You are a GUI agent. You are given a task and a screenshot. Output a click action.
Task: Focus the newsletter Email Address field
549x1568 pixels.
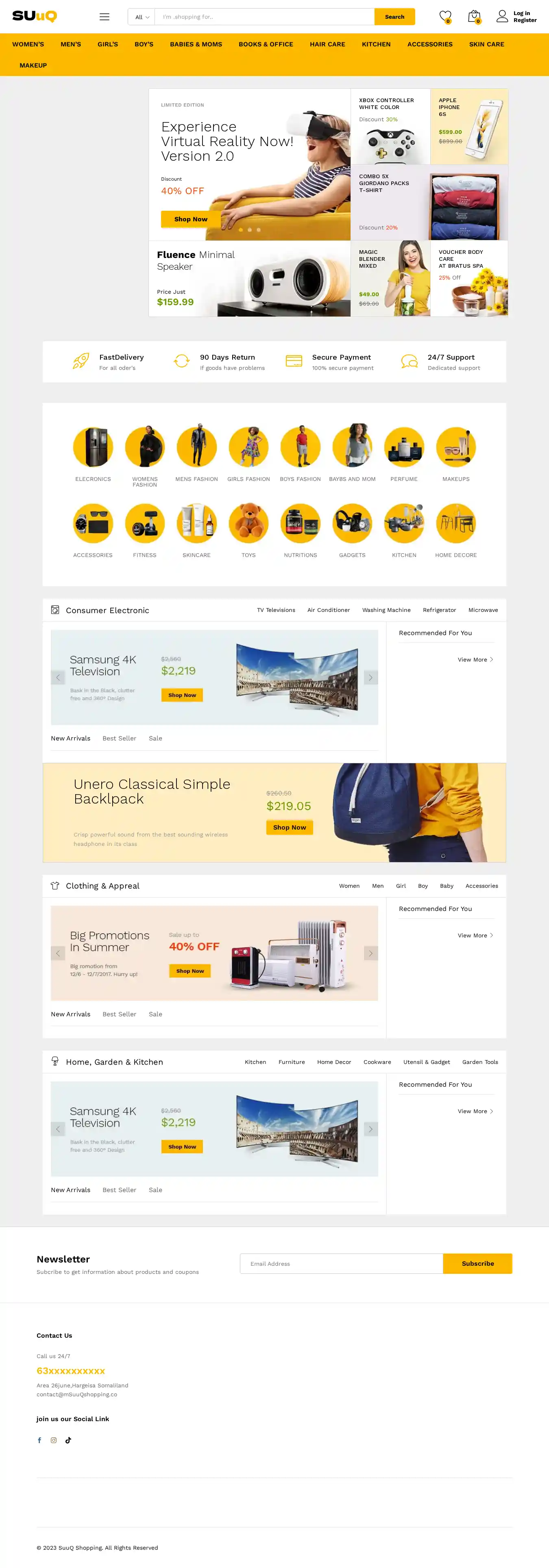tap(342, 1264)
